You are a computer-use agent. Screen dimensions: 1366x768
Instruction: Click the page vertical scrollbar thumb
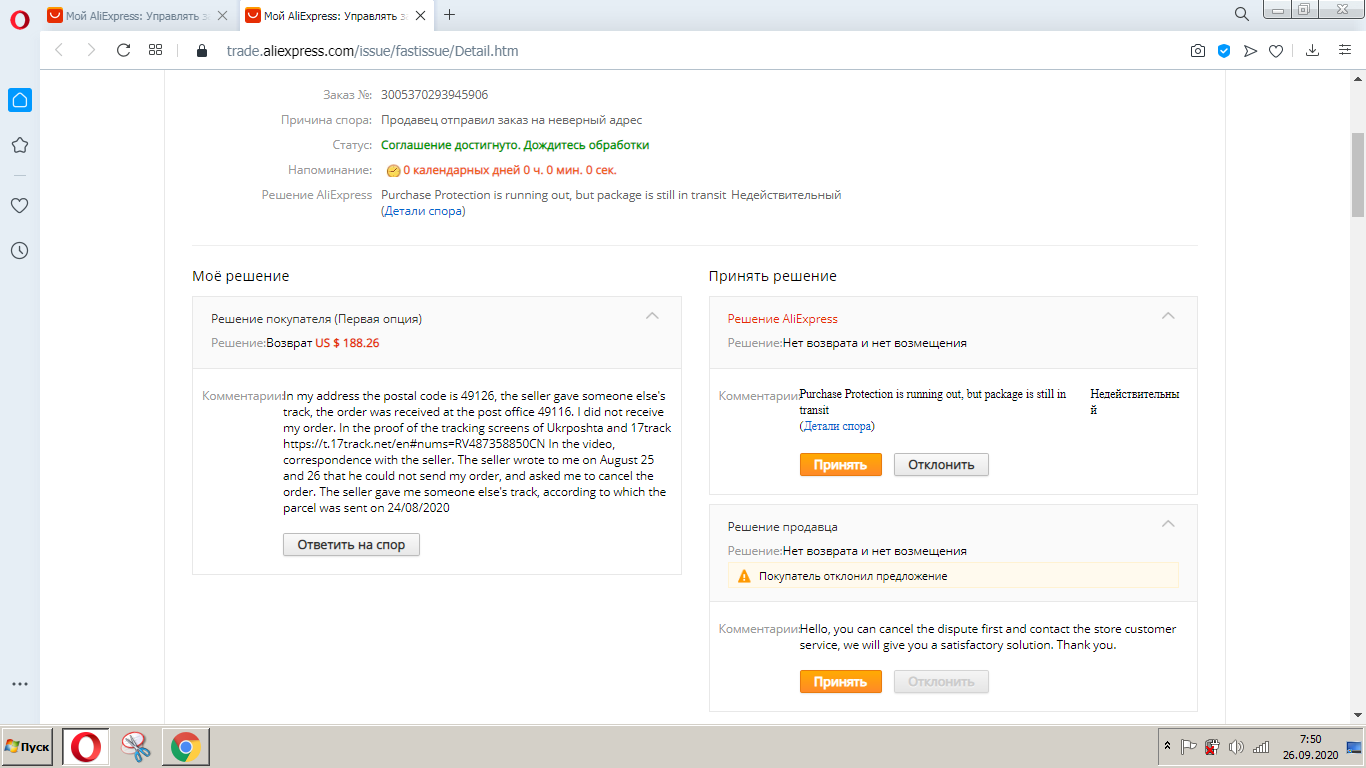click(1358, 175)
